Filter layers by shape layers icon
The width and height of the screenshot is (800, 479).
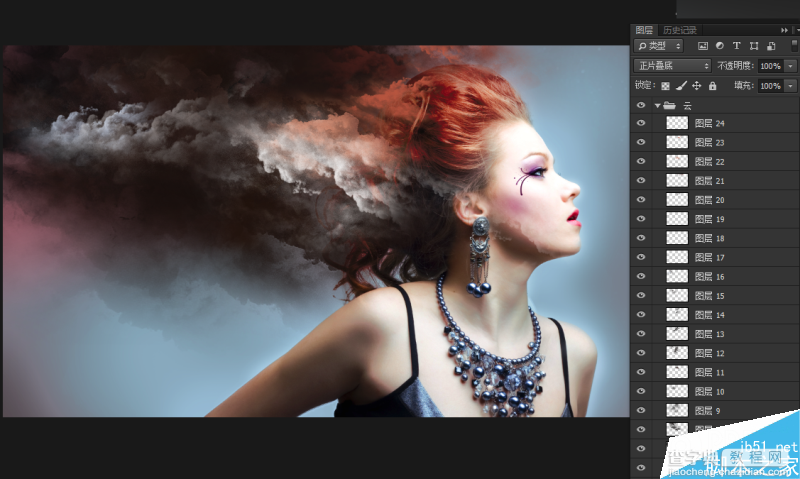coord(754,46)
